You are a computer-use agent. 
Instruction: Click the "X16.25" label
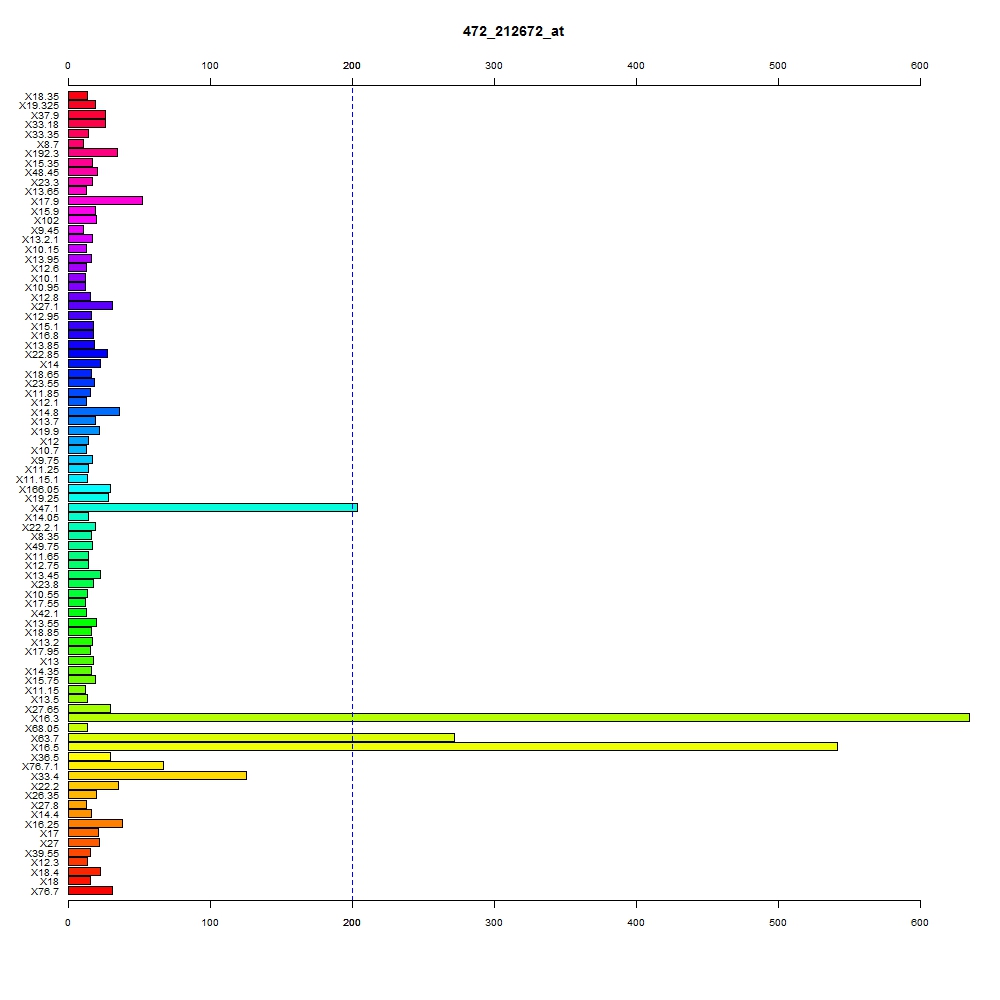tap(41, 825)
